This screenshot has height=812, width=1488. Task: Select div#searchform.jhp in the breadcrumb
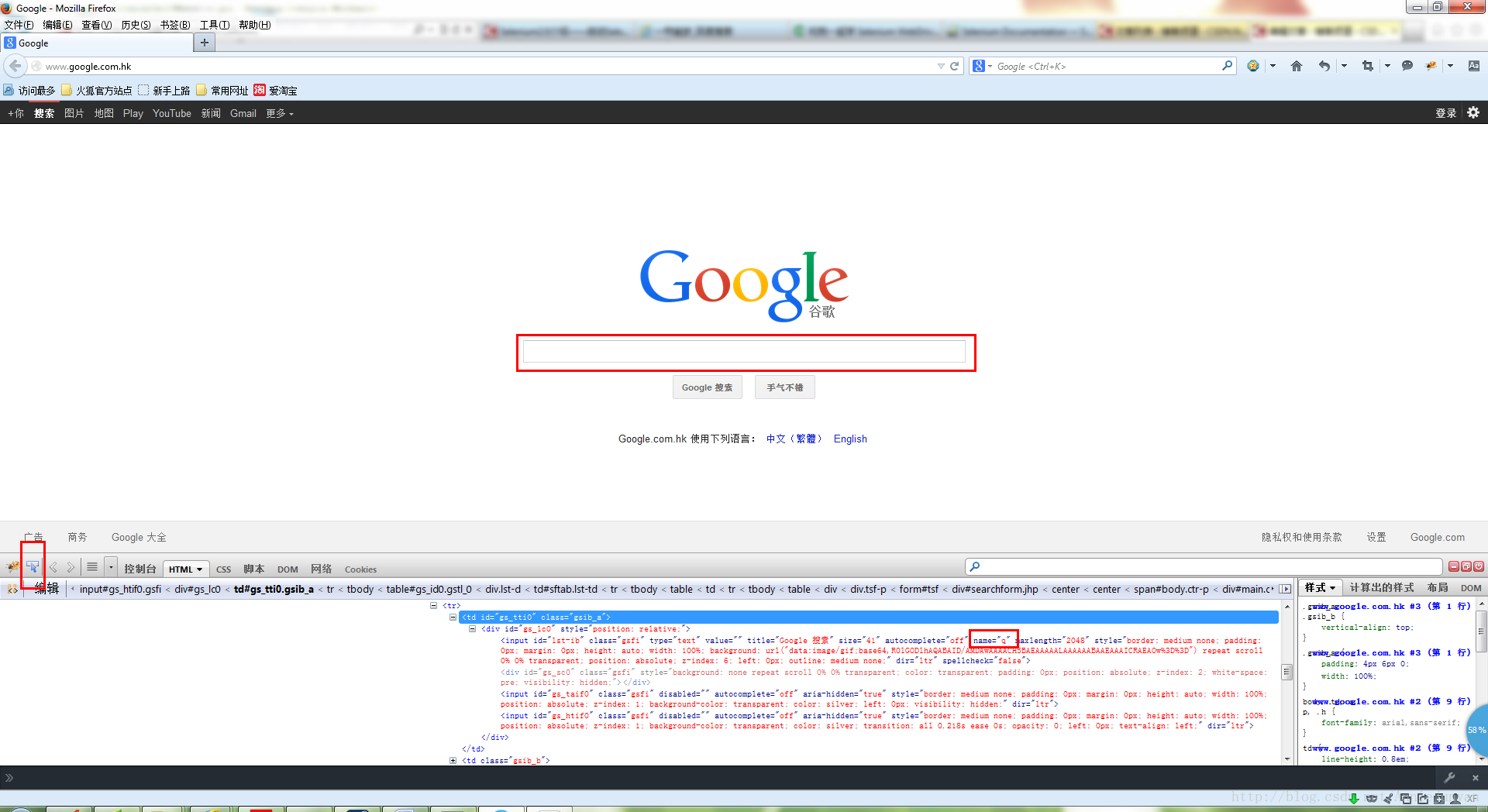pyautogui.click(x=995, y=589)
